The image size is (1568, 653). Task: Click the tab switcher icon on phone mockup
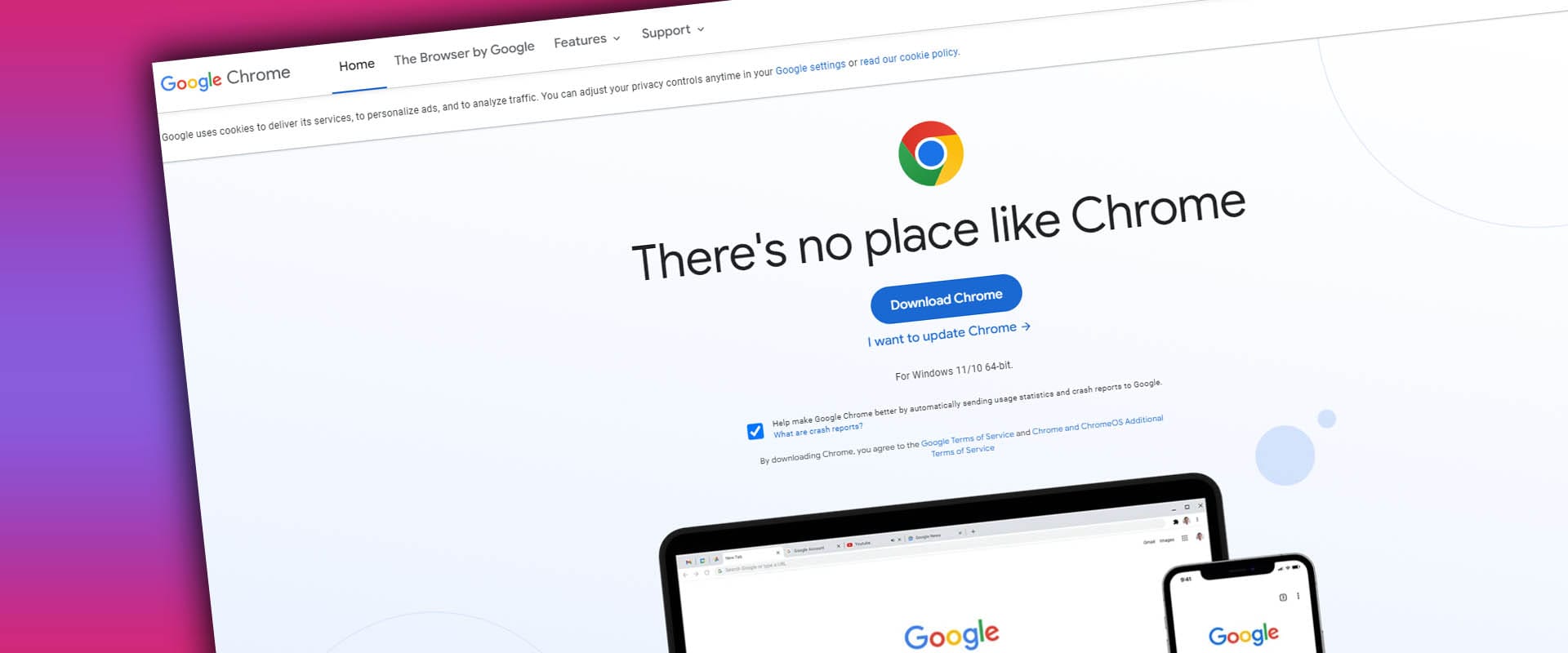tap(1283, 597)
